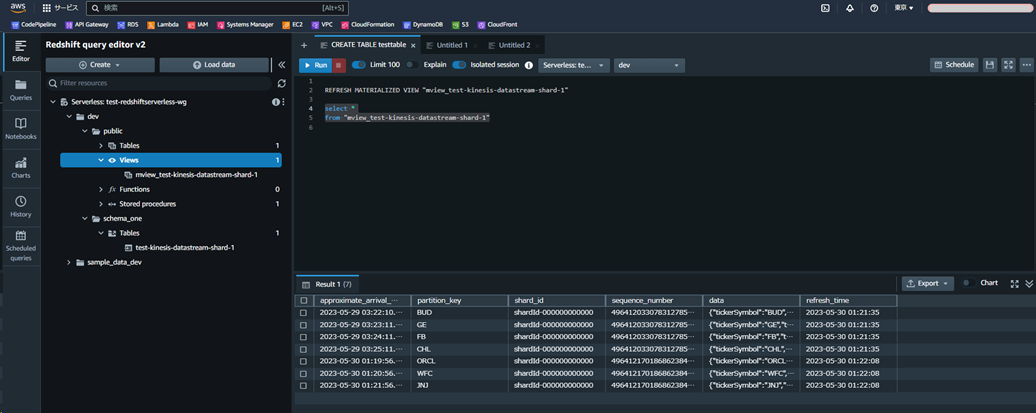Open the Tokyo region selector
Viewport: 1036px width, 413px height.
click(x=903, y=8)
